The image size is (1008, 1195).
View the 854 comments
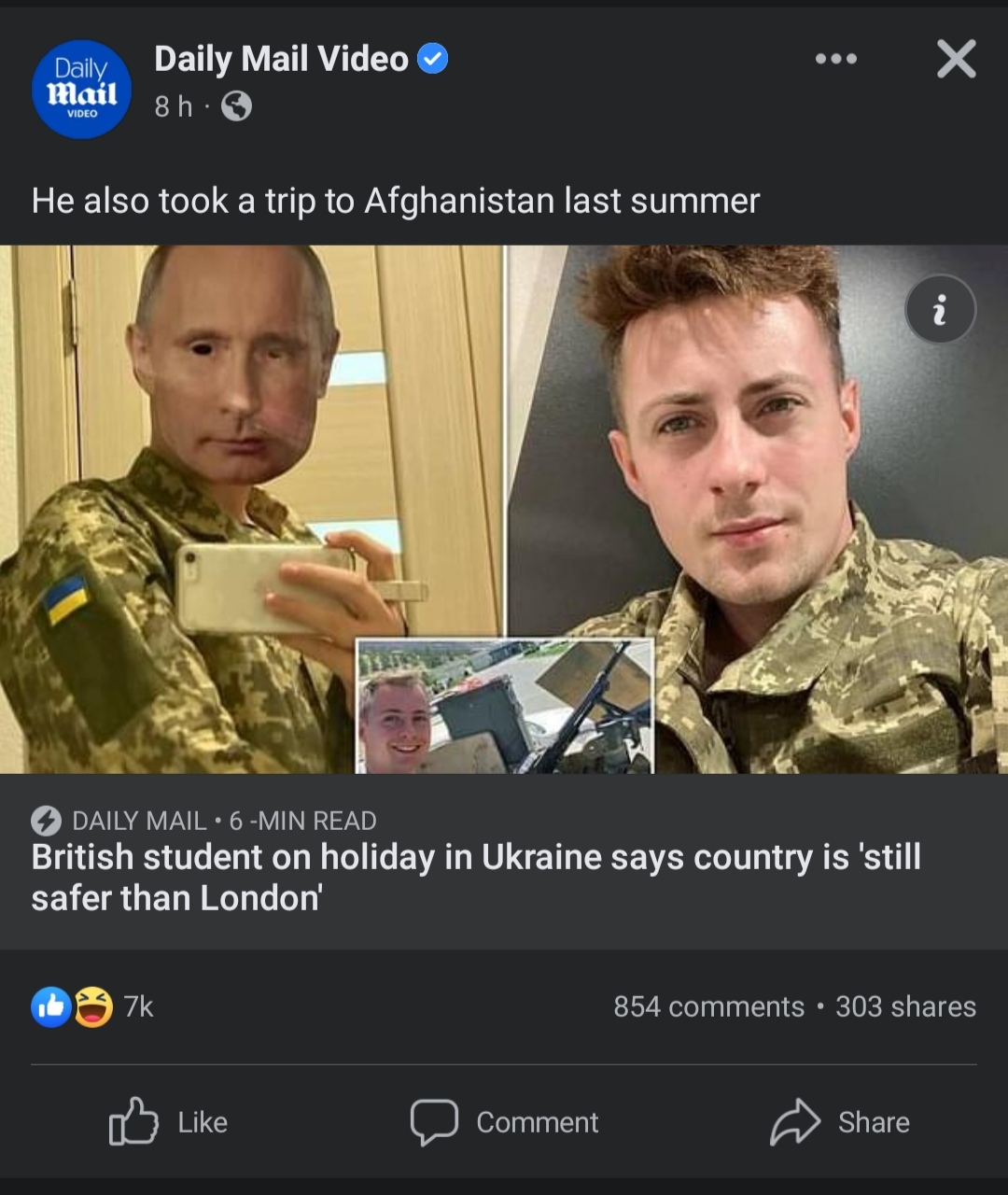[708, 1006]
